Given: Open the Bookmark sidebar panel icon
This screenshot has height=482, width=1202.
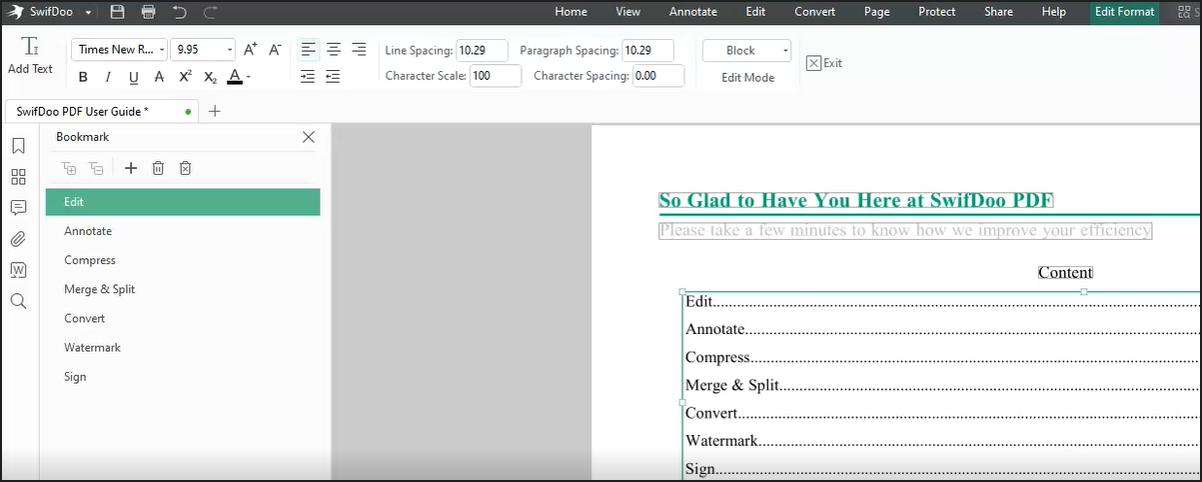Looking at the screenshot, I should 18,146.
